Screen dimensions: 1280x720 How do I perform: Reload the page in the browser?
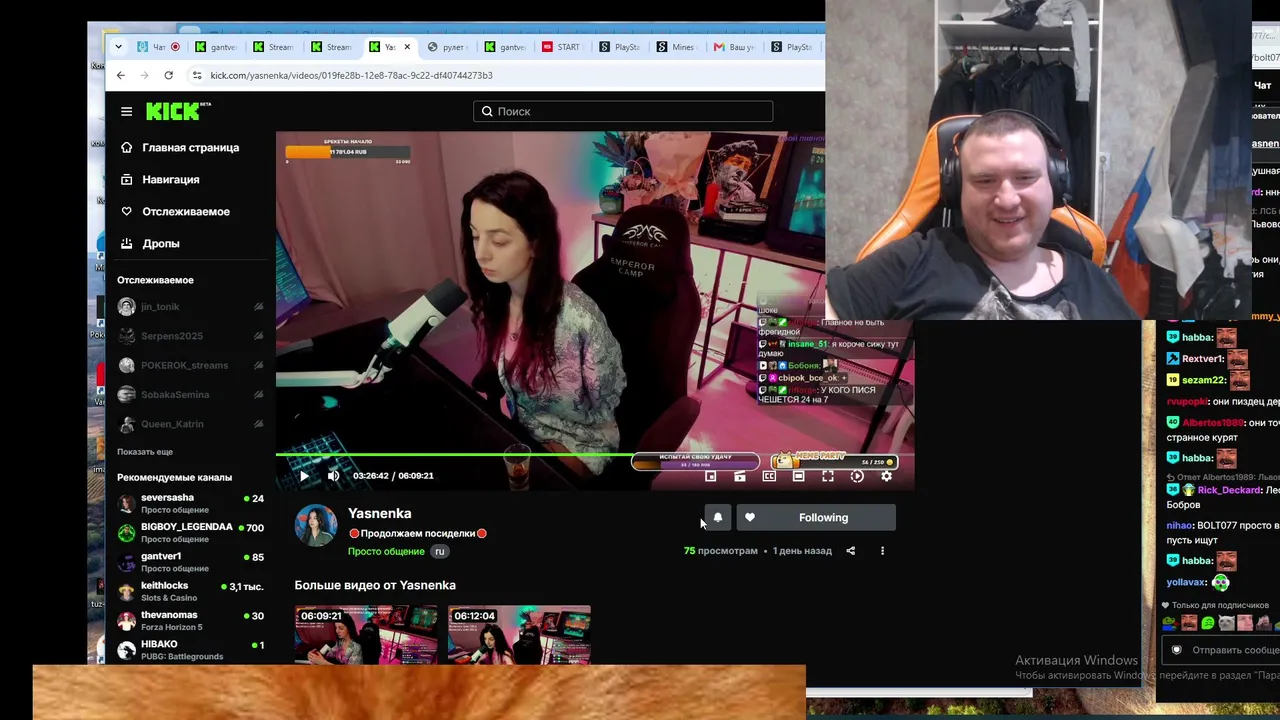(x=168, y=75)
